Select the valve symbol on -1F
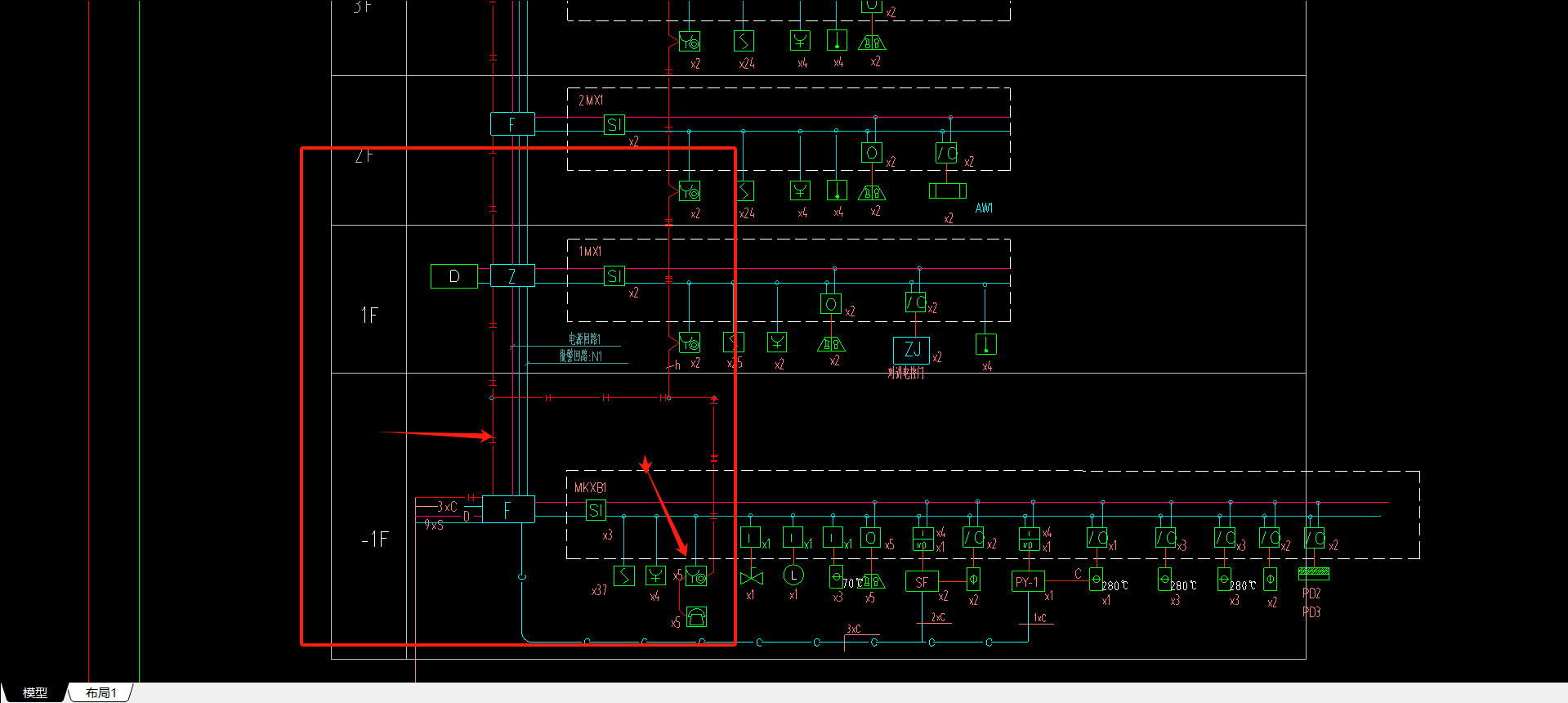Image resolution: width=1568 pixels, height=703 pixels. pos(752,578)
